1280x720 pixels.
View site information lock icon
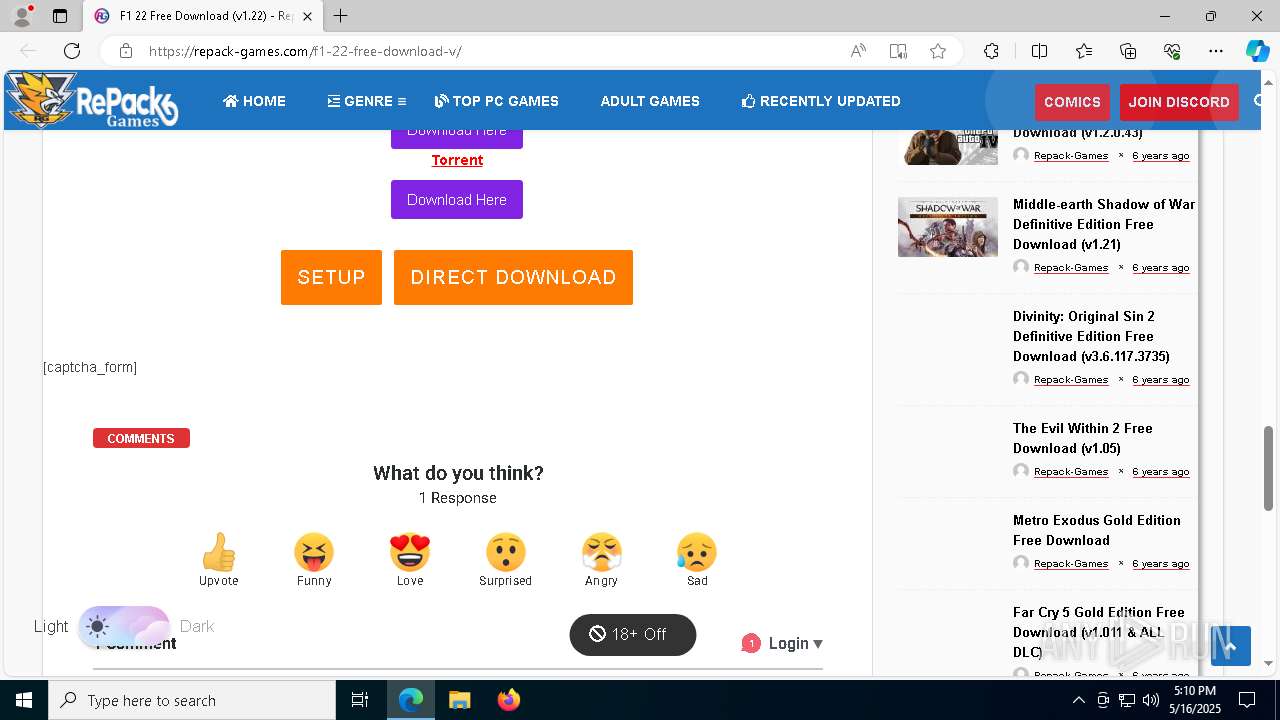(125, 51)
